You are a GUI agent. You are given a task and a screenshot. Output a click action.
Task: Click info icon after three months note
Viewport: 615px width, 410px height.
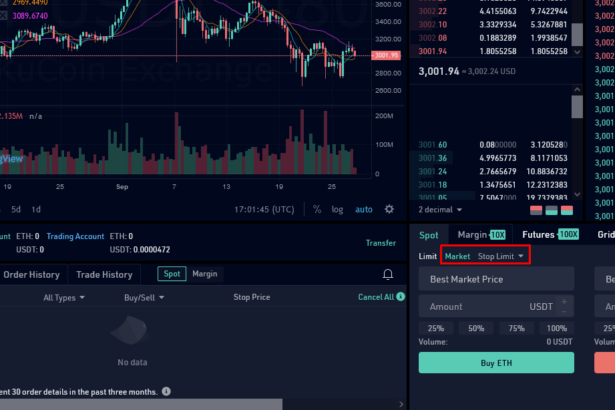coord(166,391)
